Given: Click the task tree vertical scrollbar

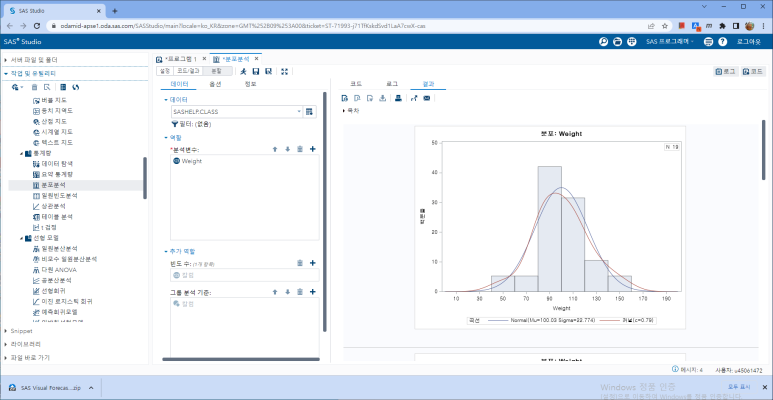Looking at the screenshot, I should click(x=146, y=180).
